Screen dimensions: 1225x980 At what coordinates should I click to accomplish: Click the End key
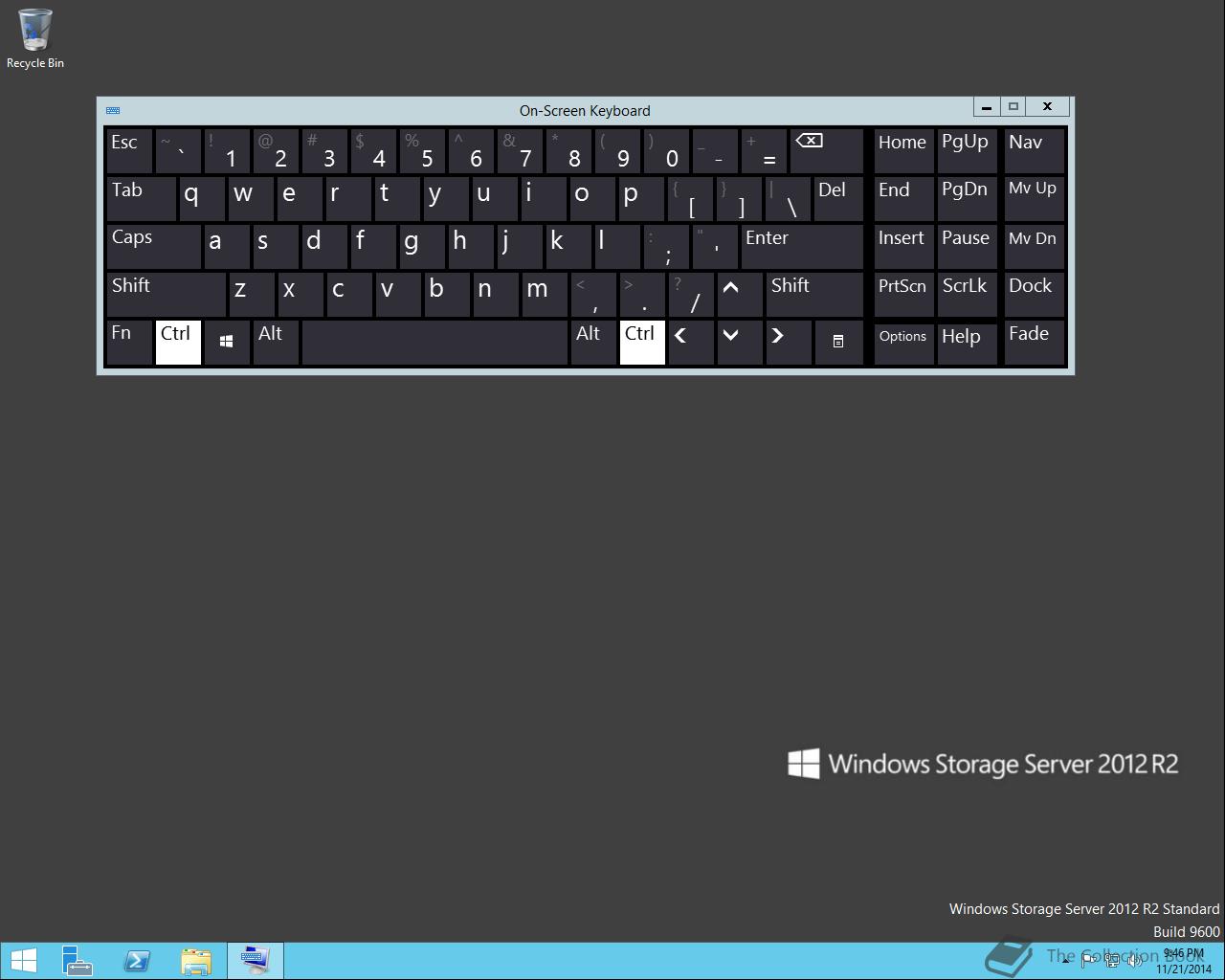904,199
